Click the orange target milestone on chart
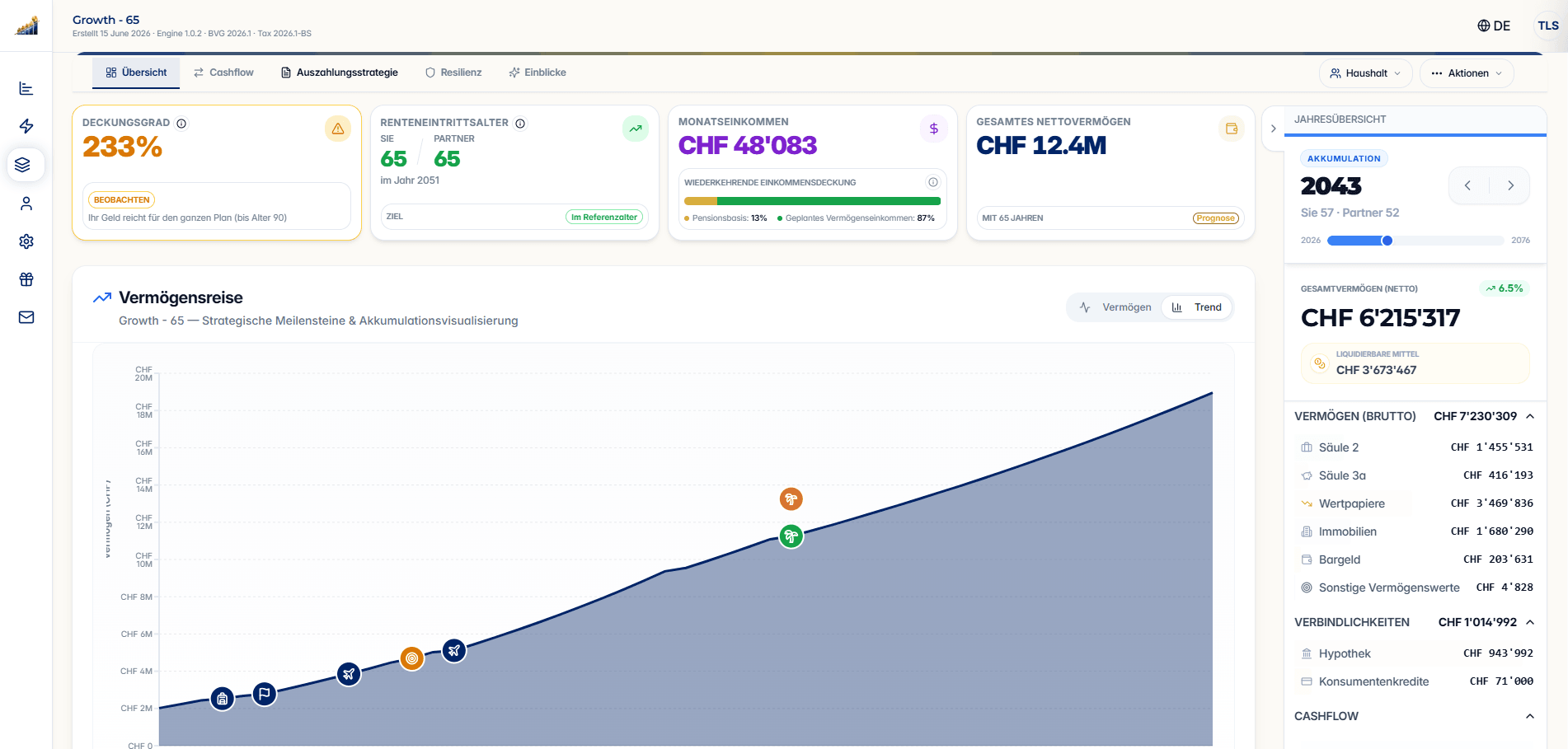This screenshot has width=1568, height=749. click(412, 658)
